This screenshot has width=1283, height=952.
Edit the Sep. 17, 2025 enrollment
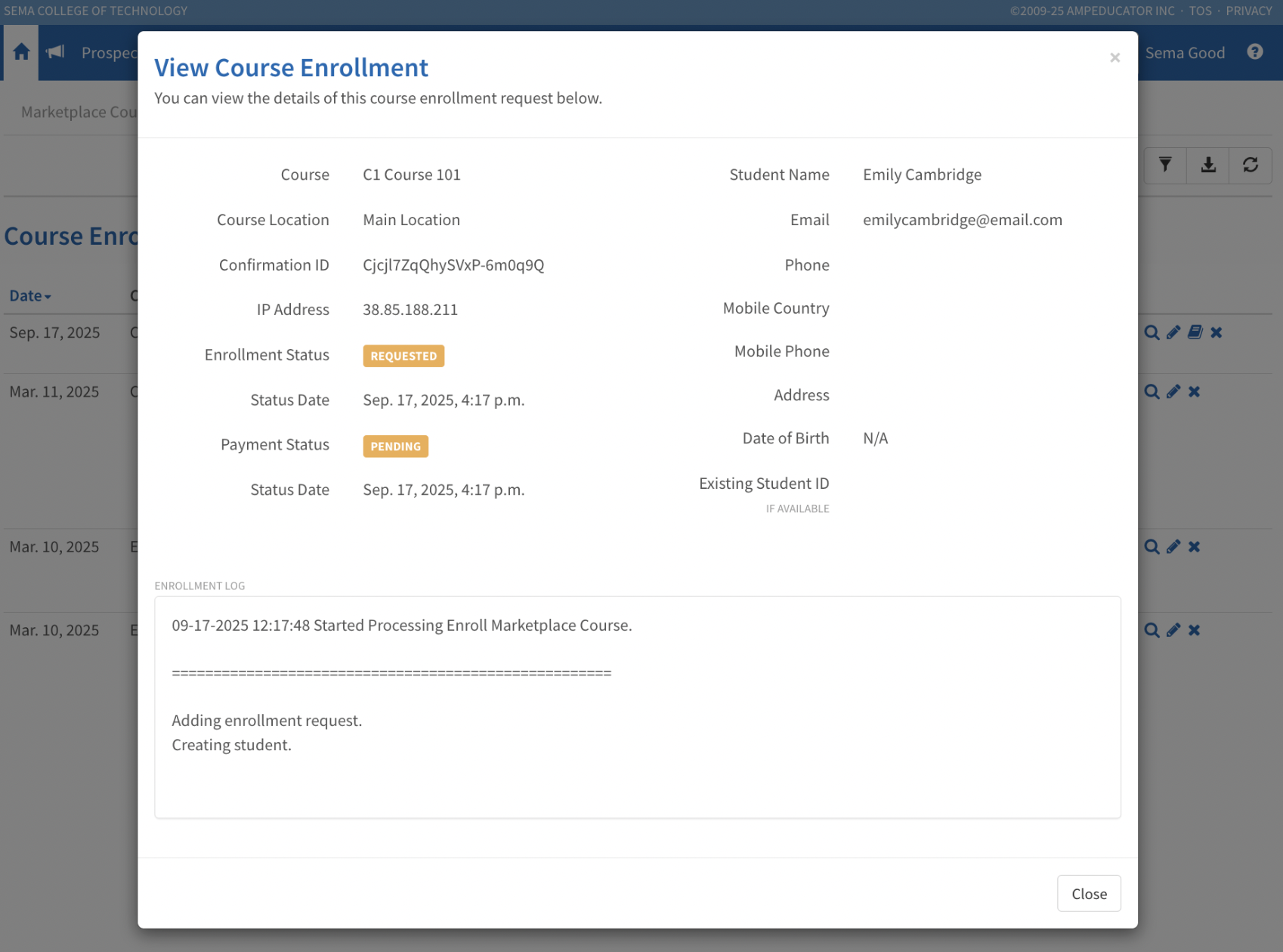pos(1173,332)
